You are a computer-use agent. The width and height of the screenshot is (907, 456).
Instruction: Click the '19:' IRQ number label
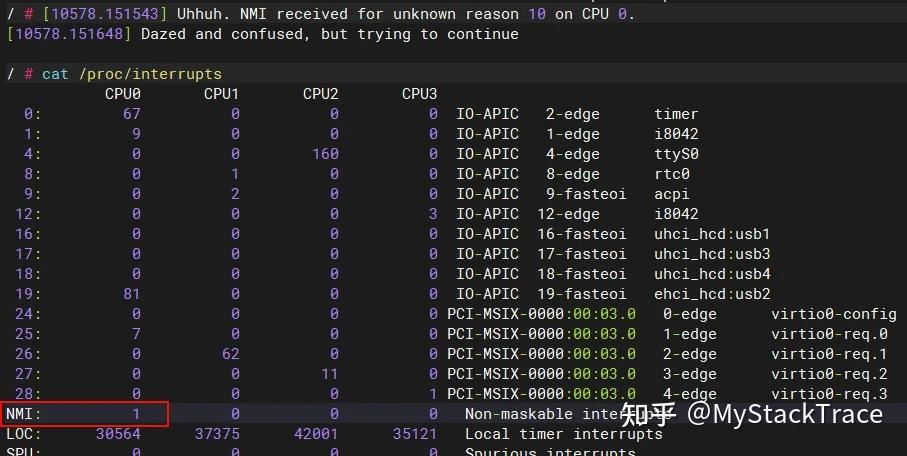pyautogui.click(x=28, y=294)
